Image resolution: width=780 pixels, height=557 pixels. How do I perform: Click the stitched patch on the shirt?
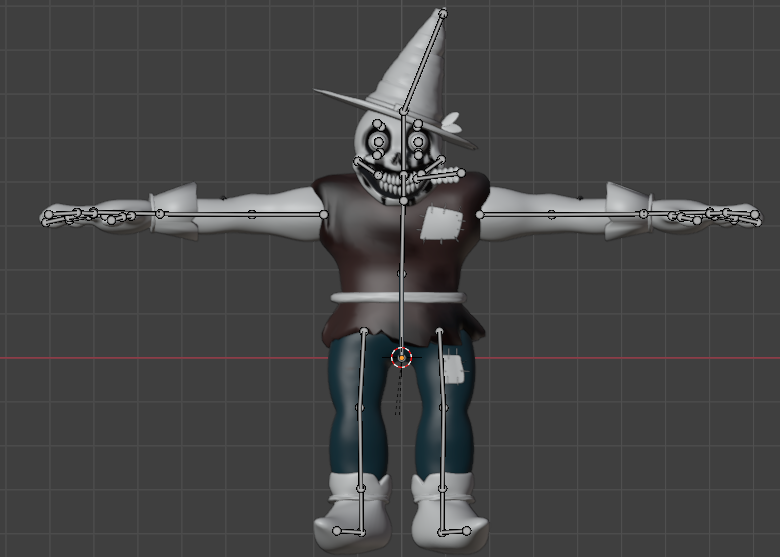coord(442,223)
